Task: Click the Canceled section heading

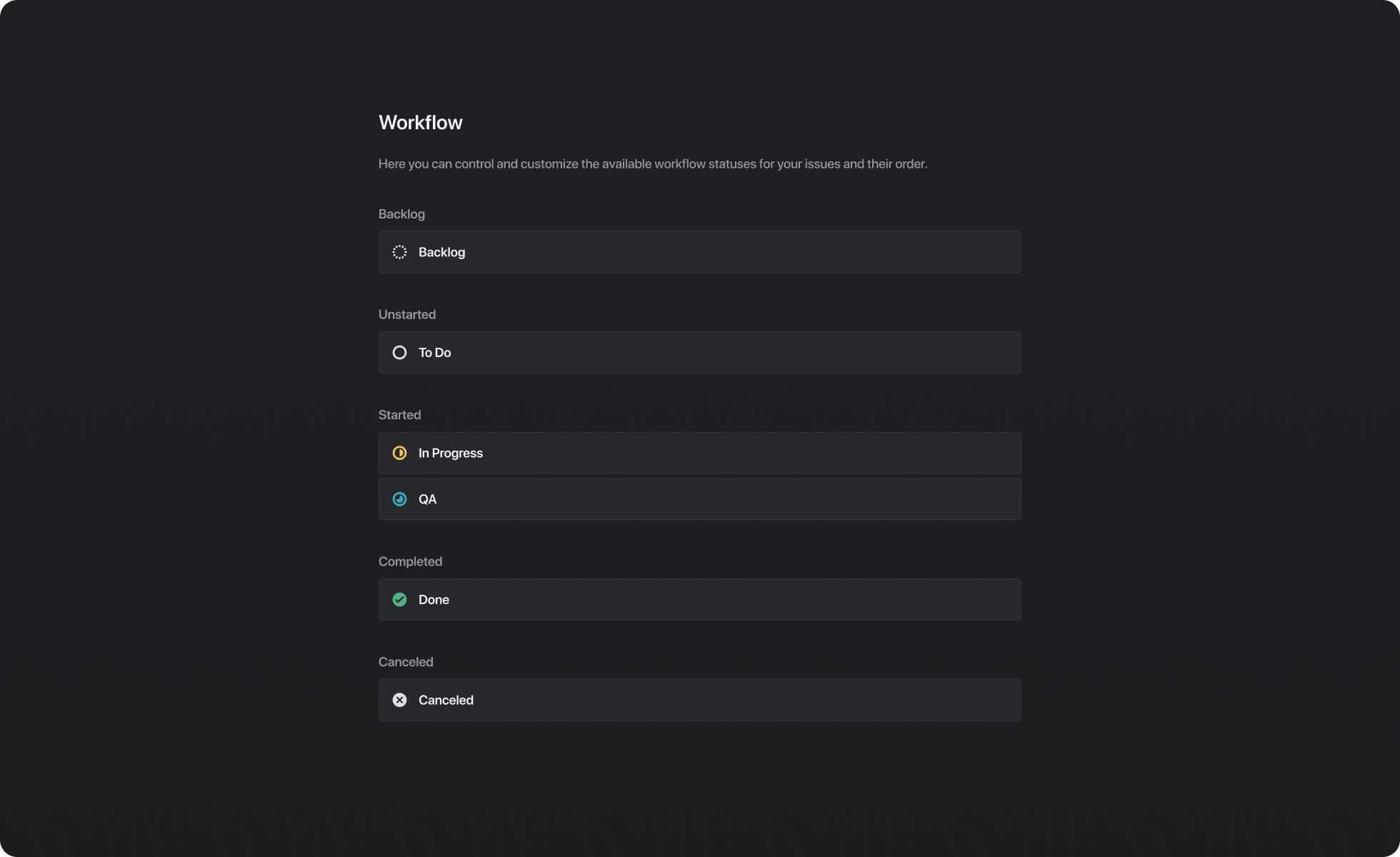Action: pyautogui.click(x=406, y=661)
